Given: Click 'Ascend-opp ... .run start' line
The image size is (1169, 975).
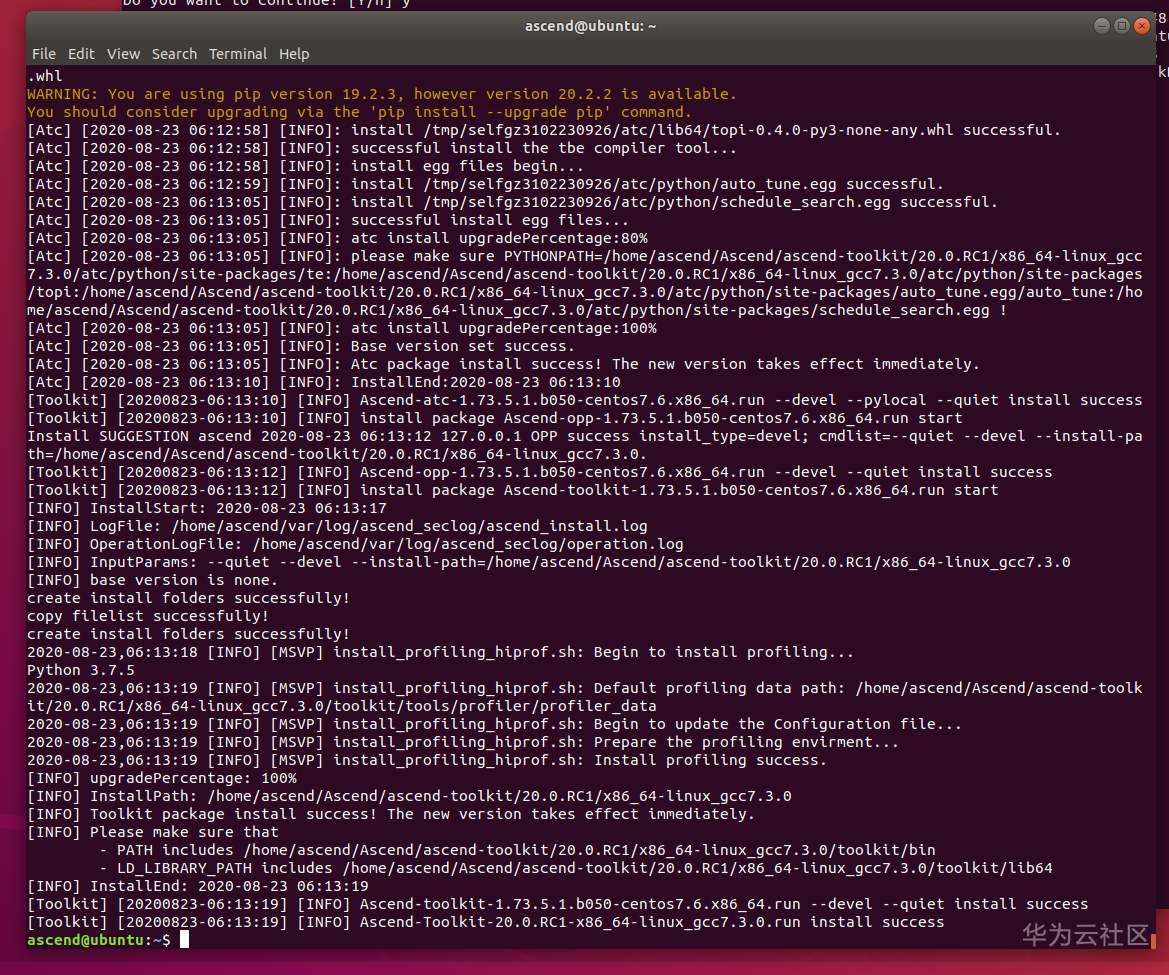Looking at the screenshot, I should 494,417.
